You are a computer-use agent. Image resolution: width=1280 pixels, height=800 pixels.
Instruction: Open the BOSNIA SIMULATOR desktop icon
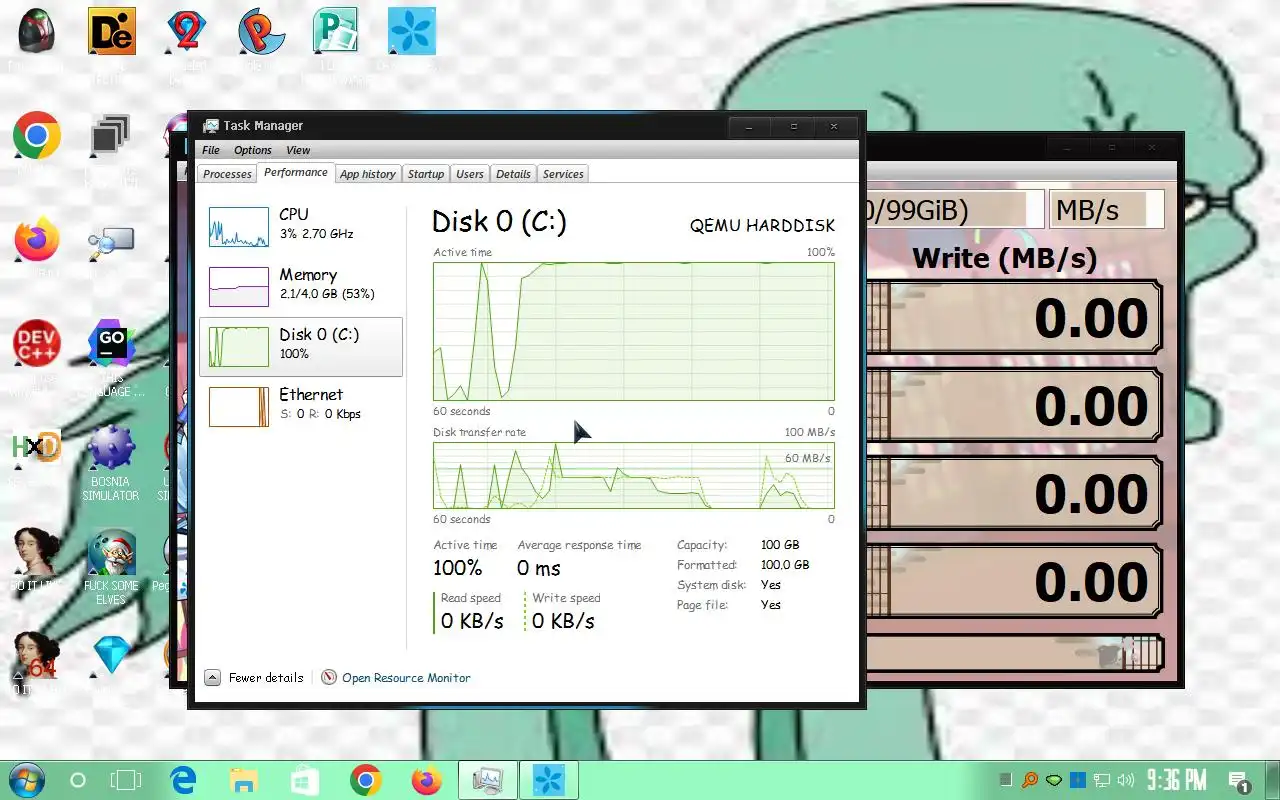pyautogui.click(x=111, y=448)
